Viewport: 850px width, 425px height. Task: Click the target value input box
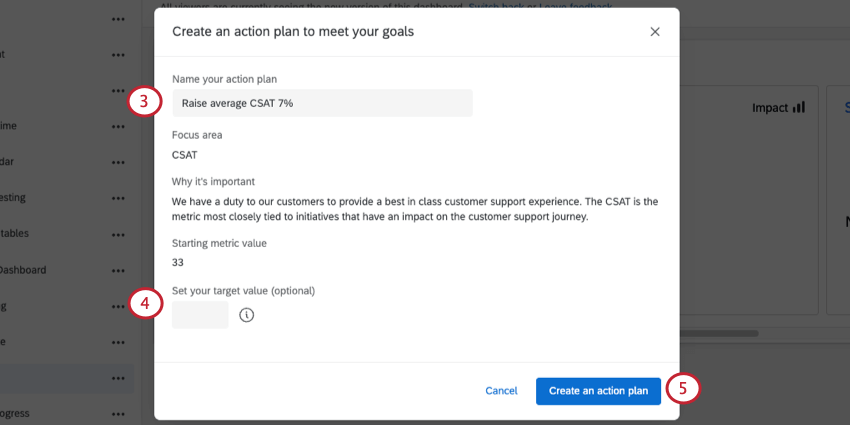click(200, 315)
